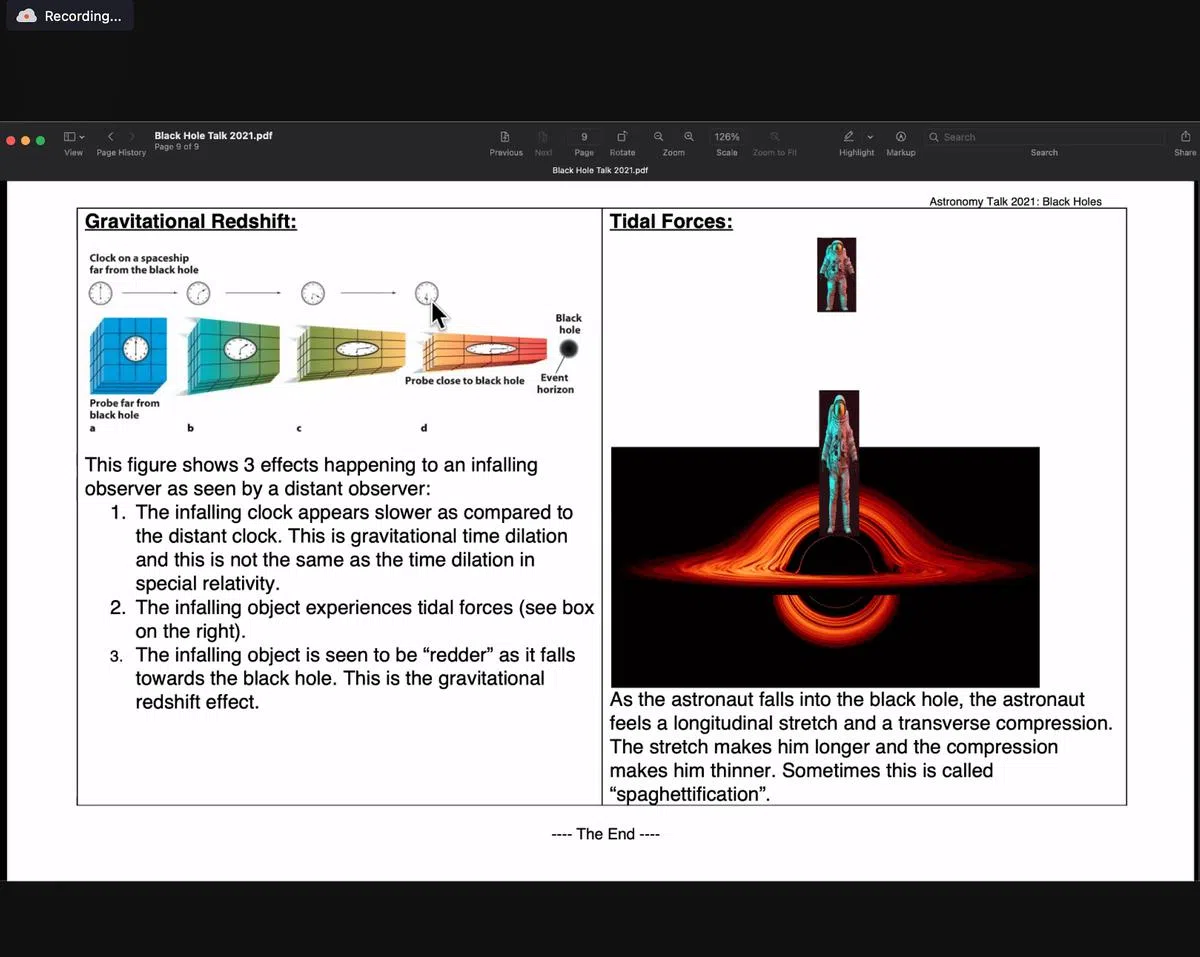Select the Black Hole Talk 2021.pdf tab
The width and height of the screenshot is (1200, 957).
[600, 170]
